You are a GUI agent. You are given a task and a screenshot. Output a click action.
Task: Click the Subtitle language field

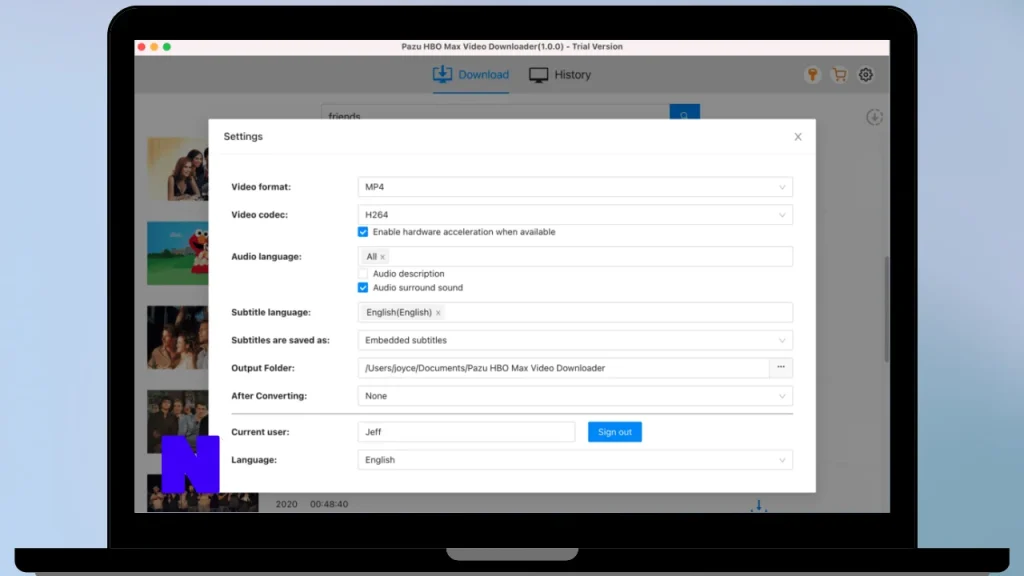point(575,312)
